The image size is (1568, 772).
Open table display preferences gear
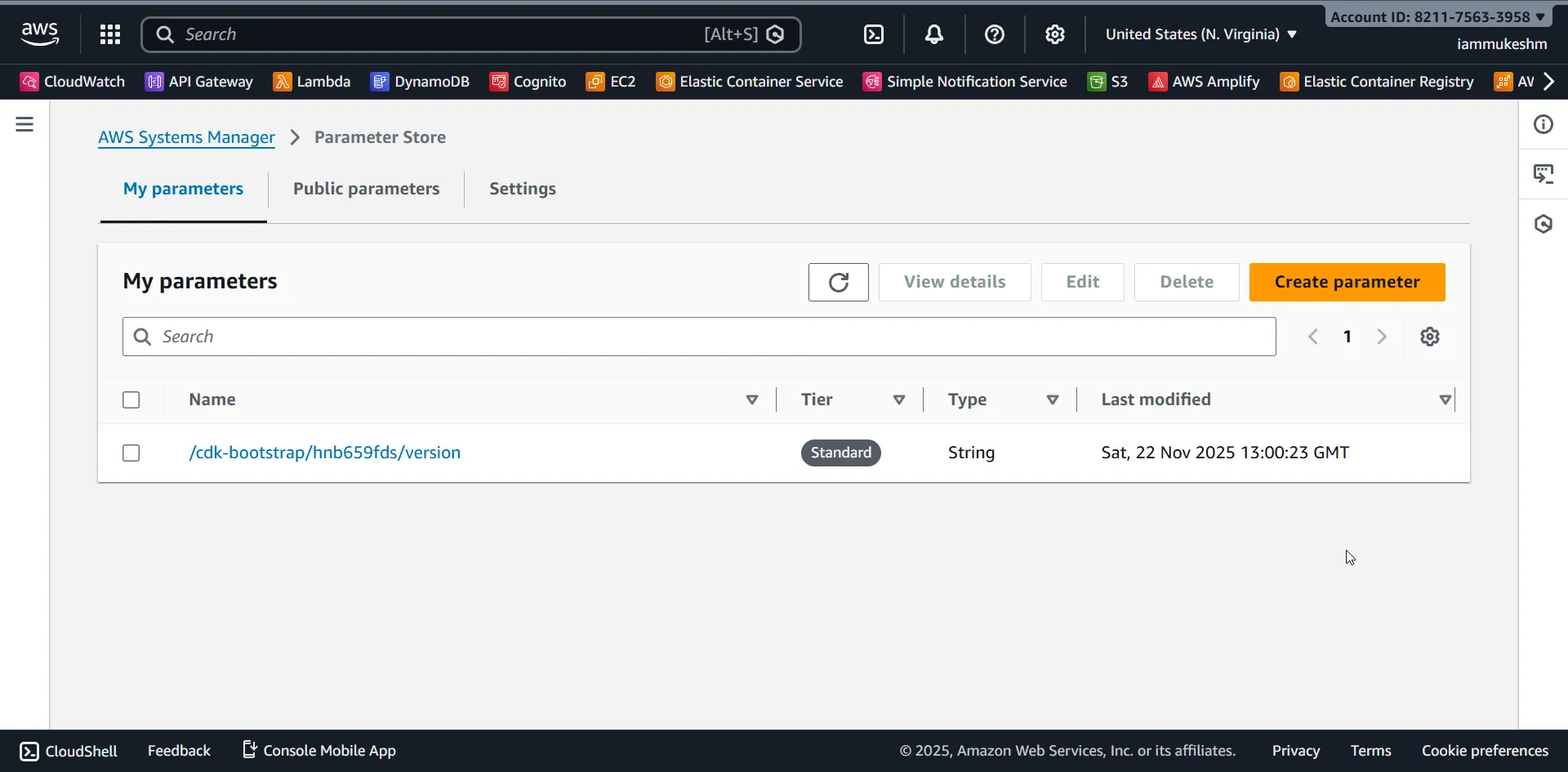1429,337
